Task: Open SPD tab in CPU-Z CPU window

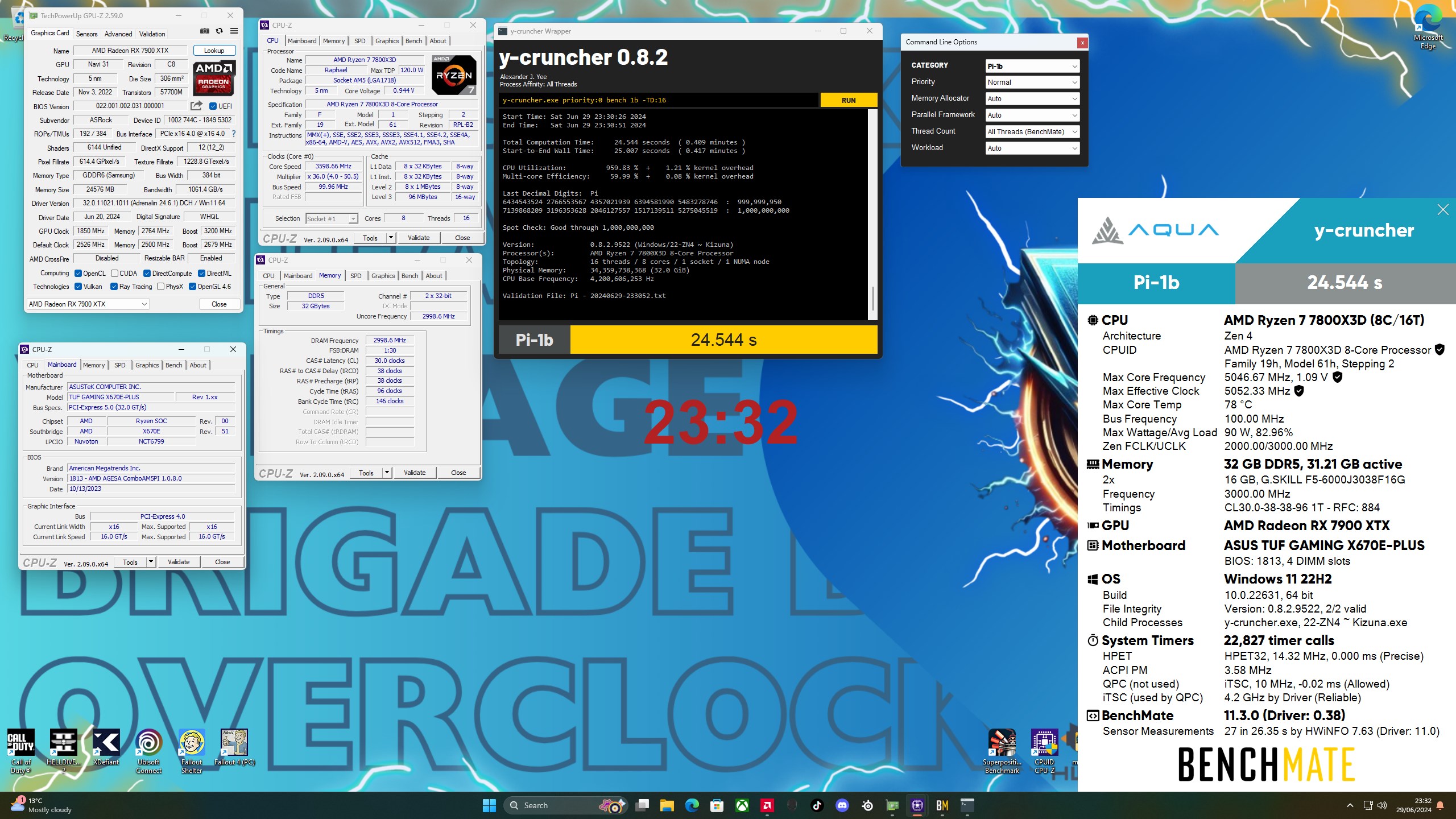Action: click(360, 41)
